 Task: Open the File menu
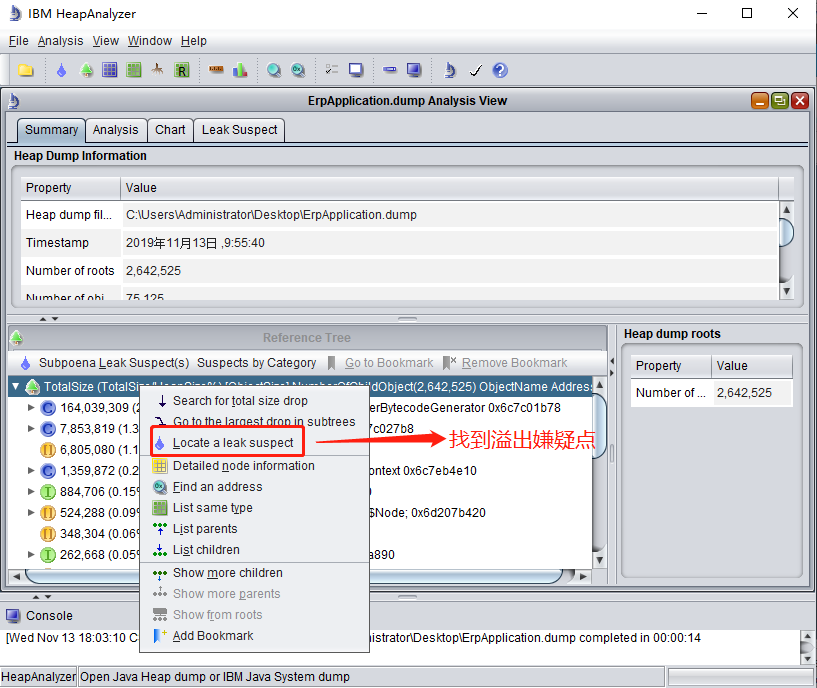coord(18,41)
